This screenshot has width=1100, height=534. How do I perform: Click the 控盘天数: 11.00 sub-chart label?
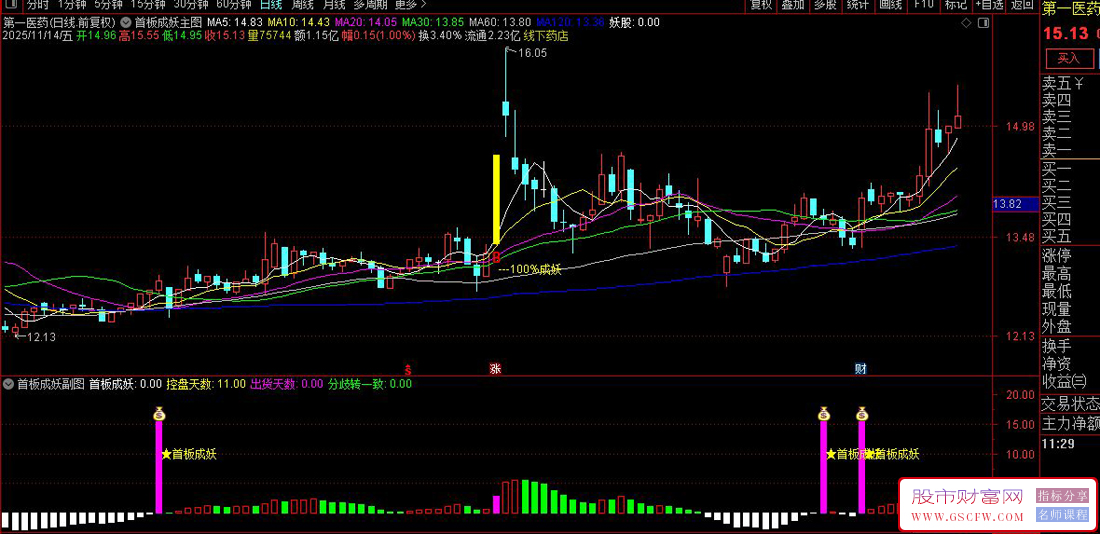coord(206,384)
